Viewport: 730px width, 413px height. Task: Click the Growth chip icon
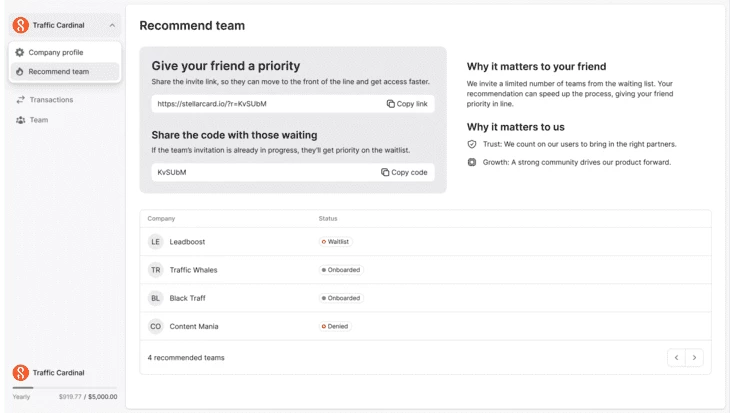472,162
